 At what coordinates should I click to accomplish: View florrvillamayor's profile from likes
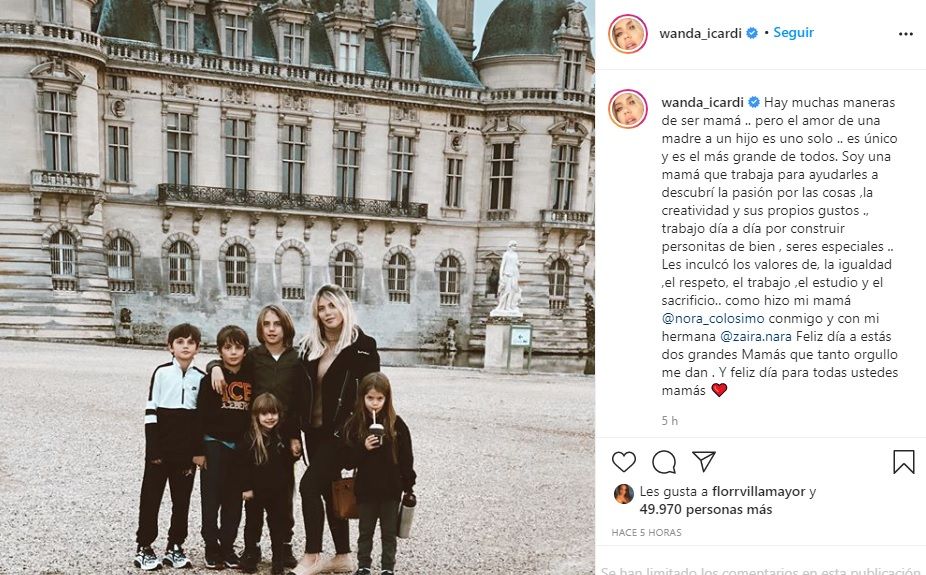pyautogui.click(x=758, y=492)
